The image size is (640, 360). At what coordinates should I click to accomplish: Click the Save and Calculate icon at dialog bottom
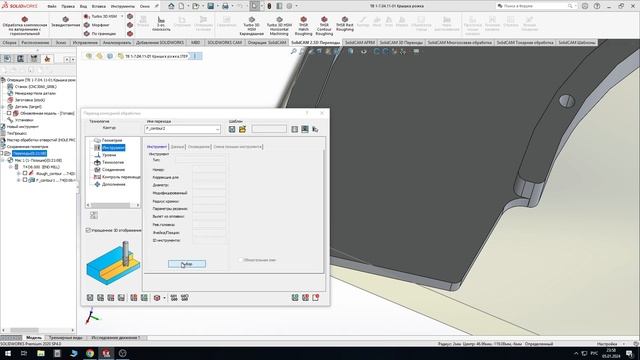click(100, 298)
